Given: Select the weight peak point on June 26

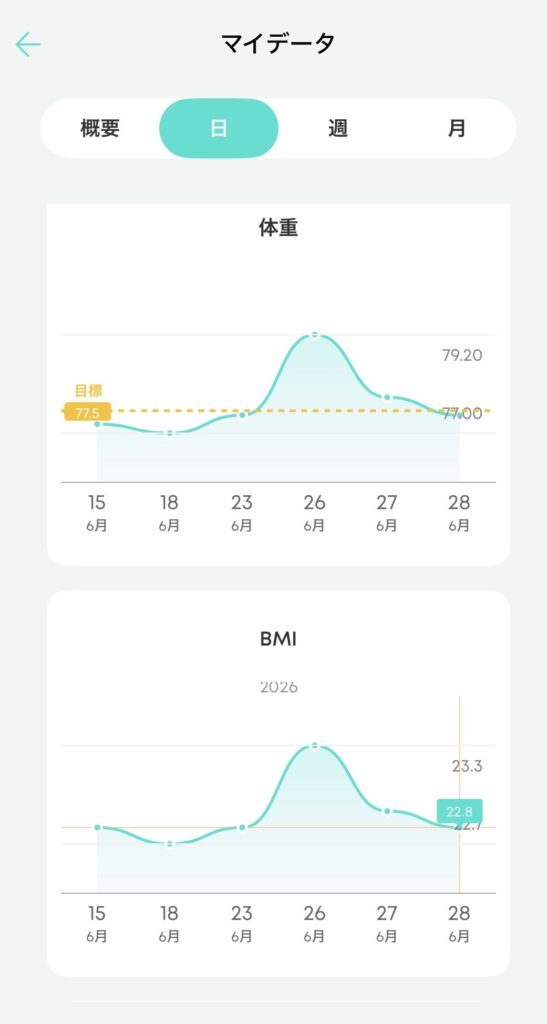Looking at the screenshot, I should coord(315,335).
